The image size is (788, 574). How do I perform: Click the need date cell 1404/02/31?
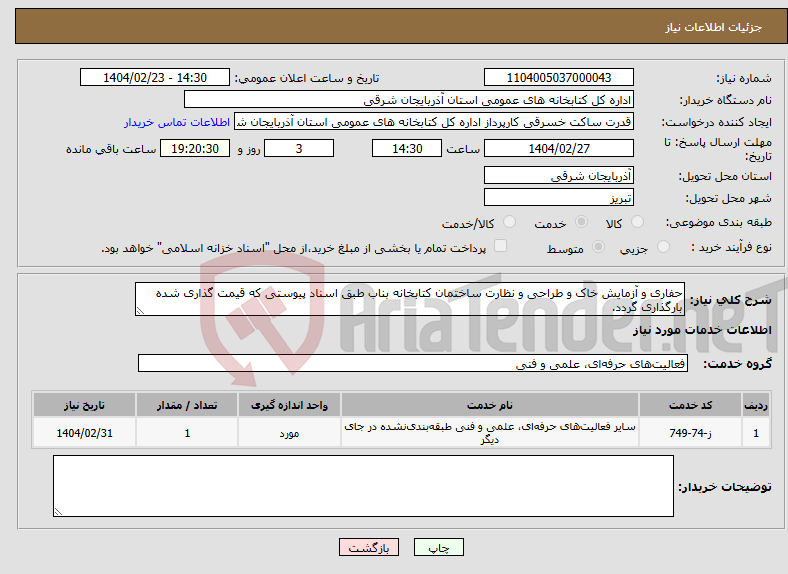(84, 433)
